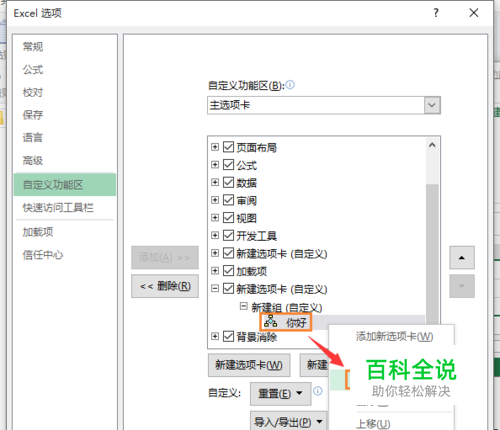The height and width of the screenshot is (430, 500).
Task: Expand the 视图 tree node
Action: (215, 218)
